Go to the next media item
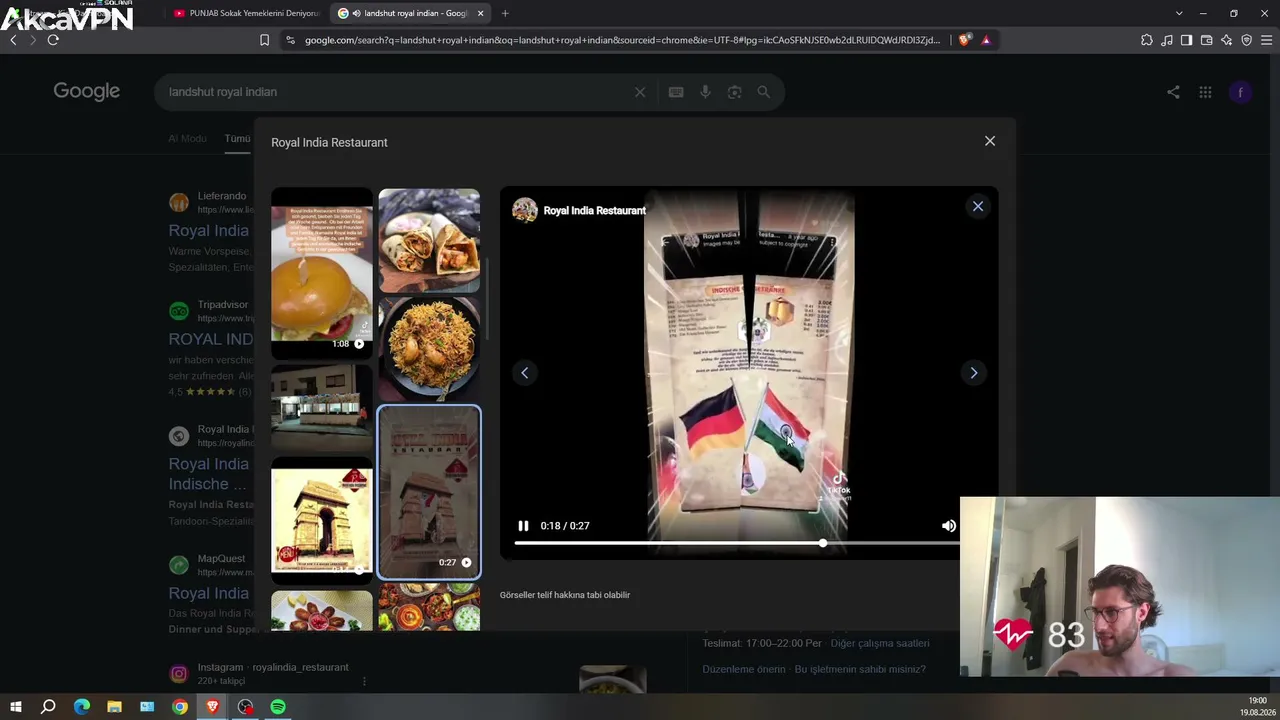Viewport: 1280px width, 720px height. point(974,373)
